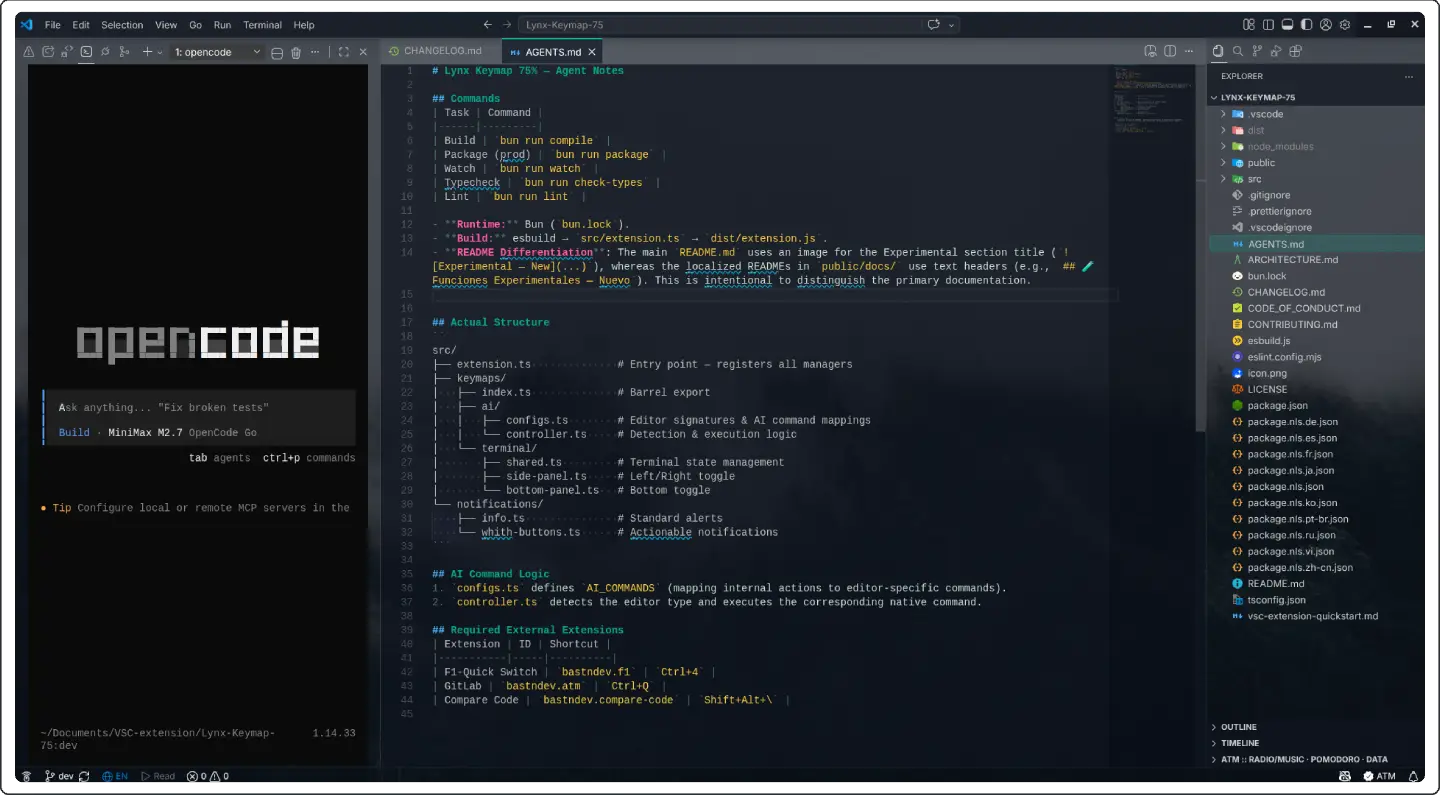
Task: Open notifications bell in status bar
Action: click(1414, 776)
